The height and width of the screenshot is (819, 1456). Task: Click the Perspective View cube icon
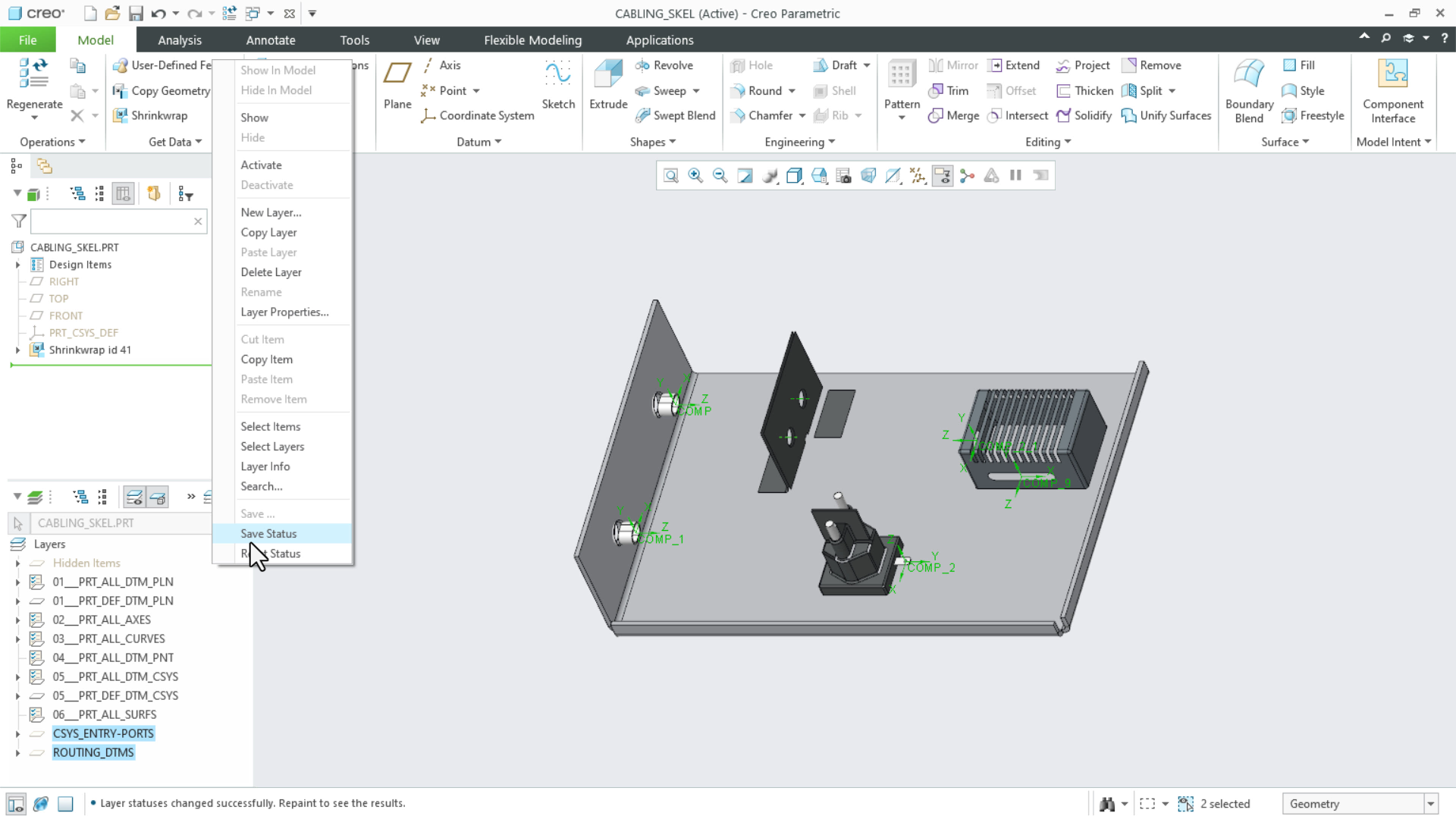point(868,176)
